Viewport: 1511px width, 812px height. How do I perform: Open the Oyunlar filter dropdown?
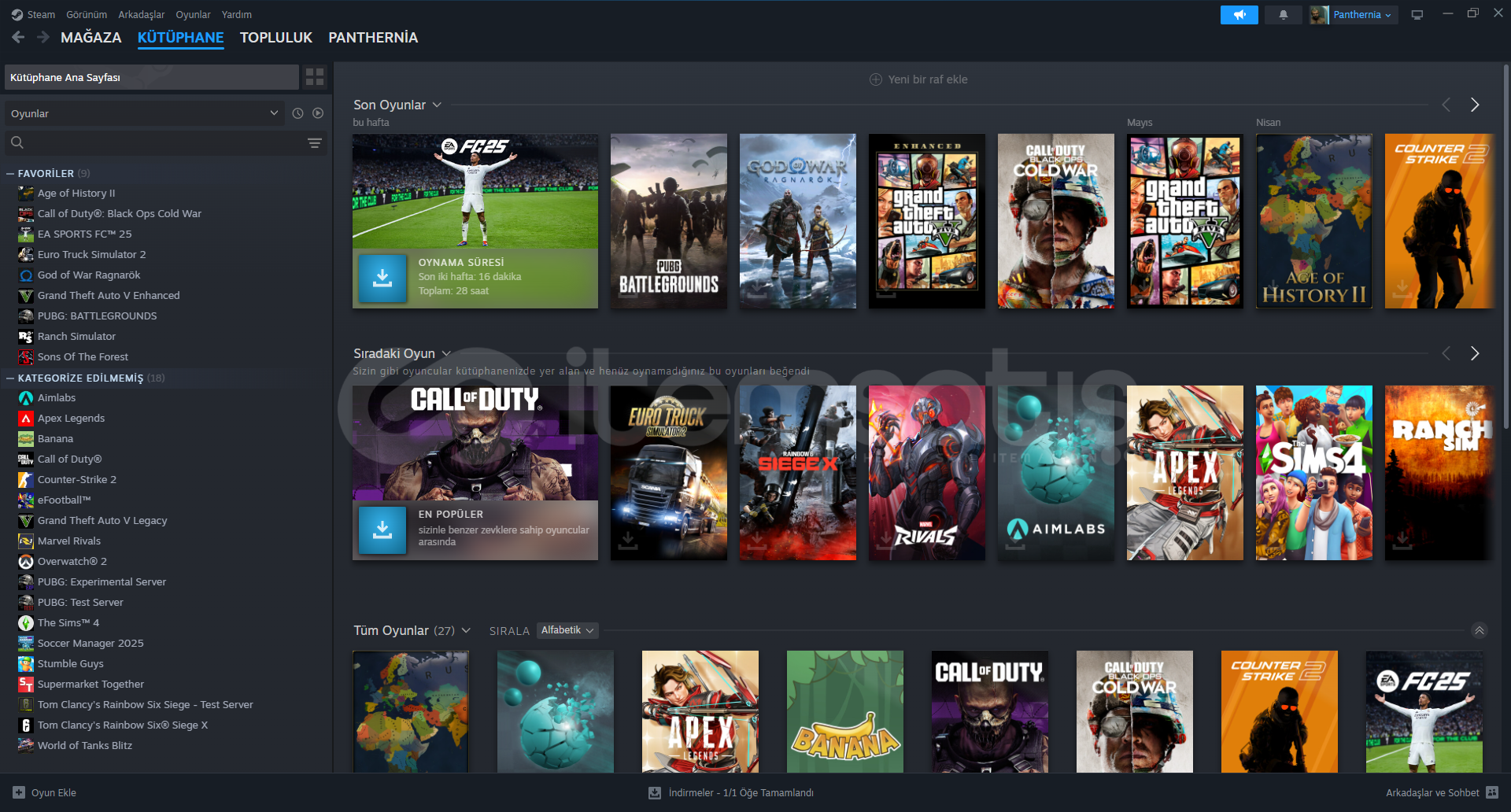pos(145,113)
